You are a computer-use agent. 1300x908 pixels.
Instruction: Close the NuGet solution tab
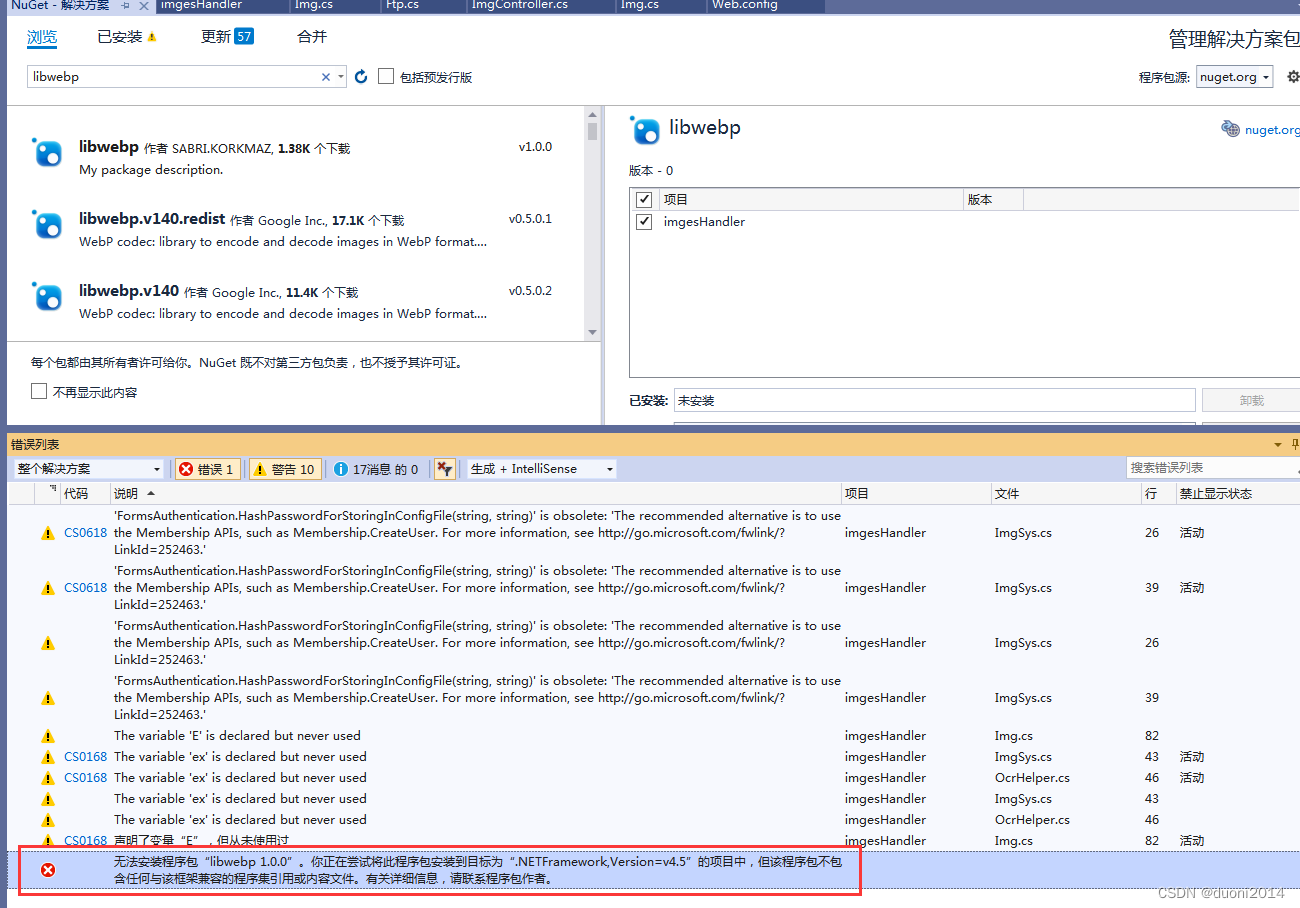click(143, 5)
